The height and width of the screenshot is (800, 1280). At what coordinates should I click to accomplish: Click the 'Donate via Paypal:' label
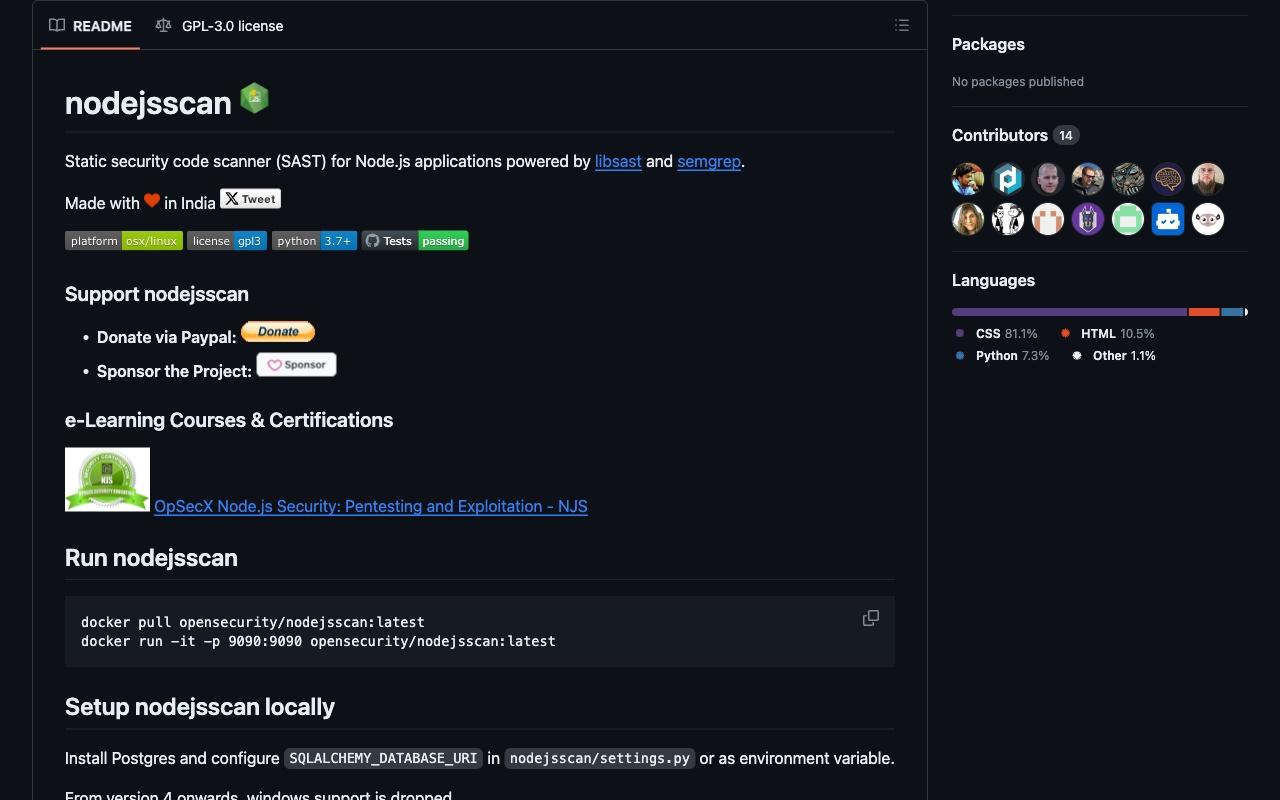coord(167,337)
